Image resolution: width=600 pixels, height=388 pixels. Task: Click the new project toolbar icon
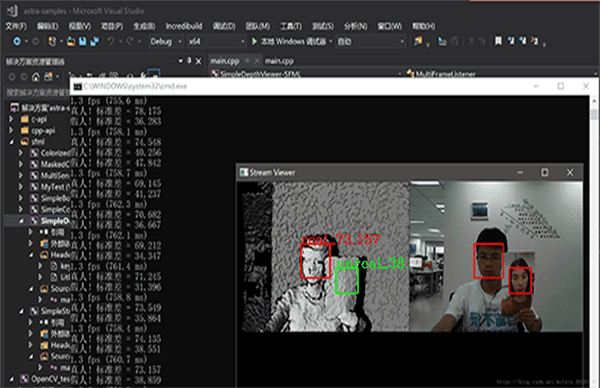point(52,41)
